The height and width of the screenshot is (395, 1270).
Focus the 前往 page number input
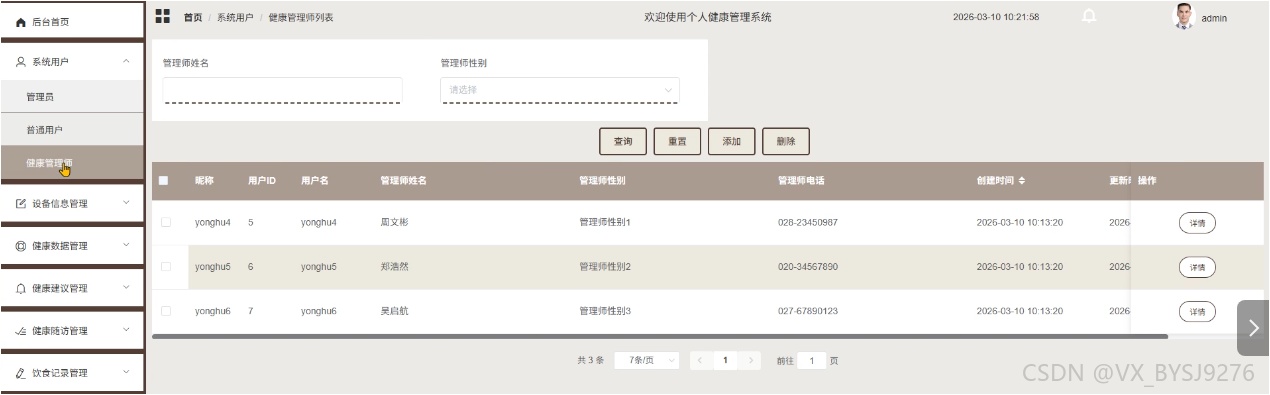pyautogui.click(x=812, y=360)
